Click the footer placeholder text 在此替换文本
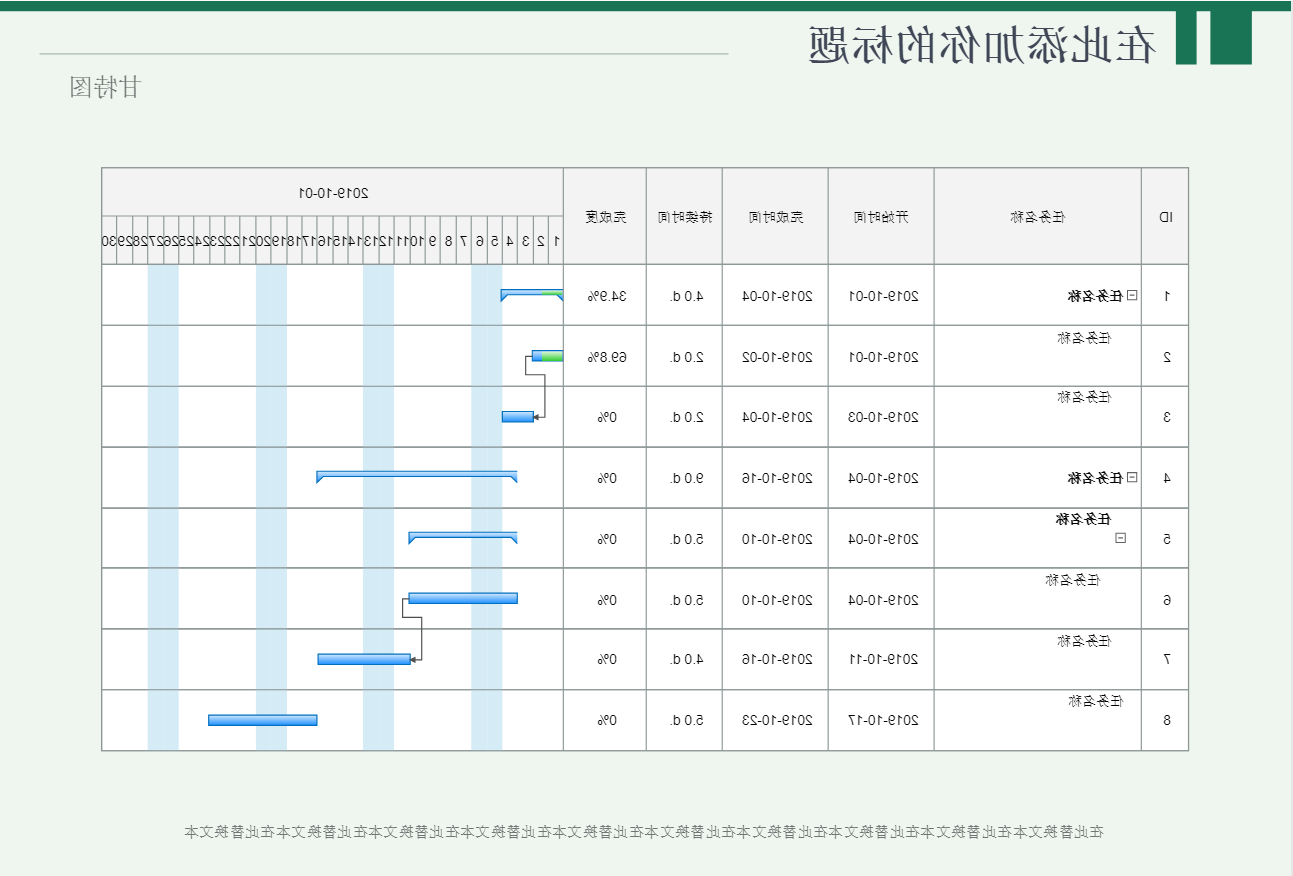Screen dimensions: 1293x876 pos(644,831)
